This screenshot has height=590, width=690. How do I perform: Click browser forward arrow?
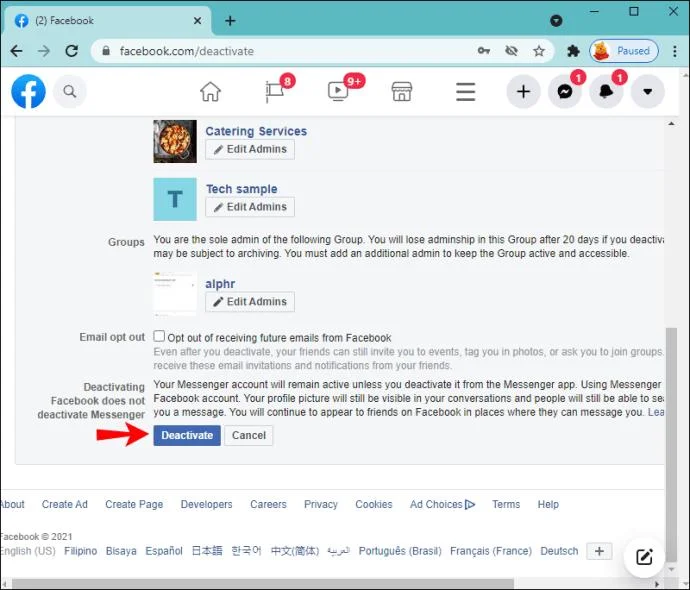[44, 51]
